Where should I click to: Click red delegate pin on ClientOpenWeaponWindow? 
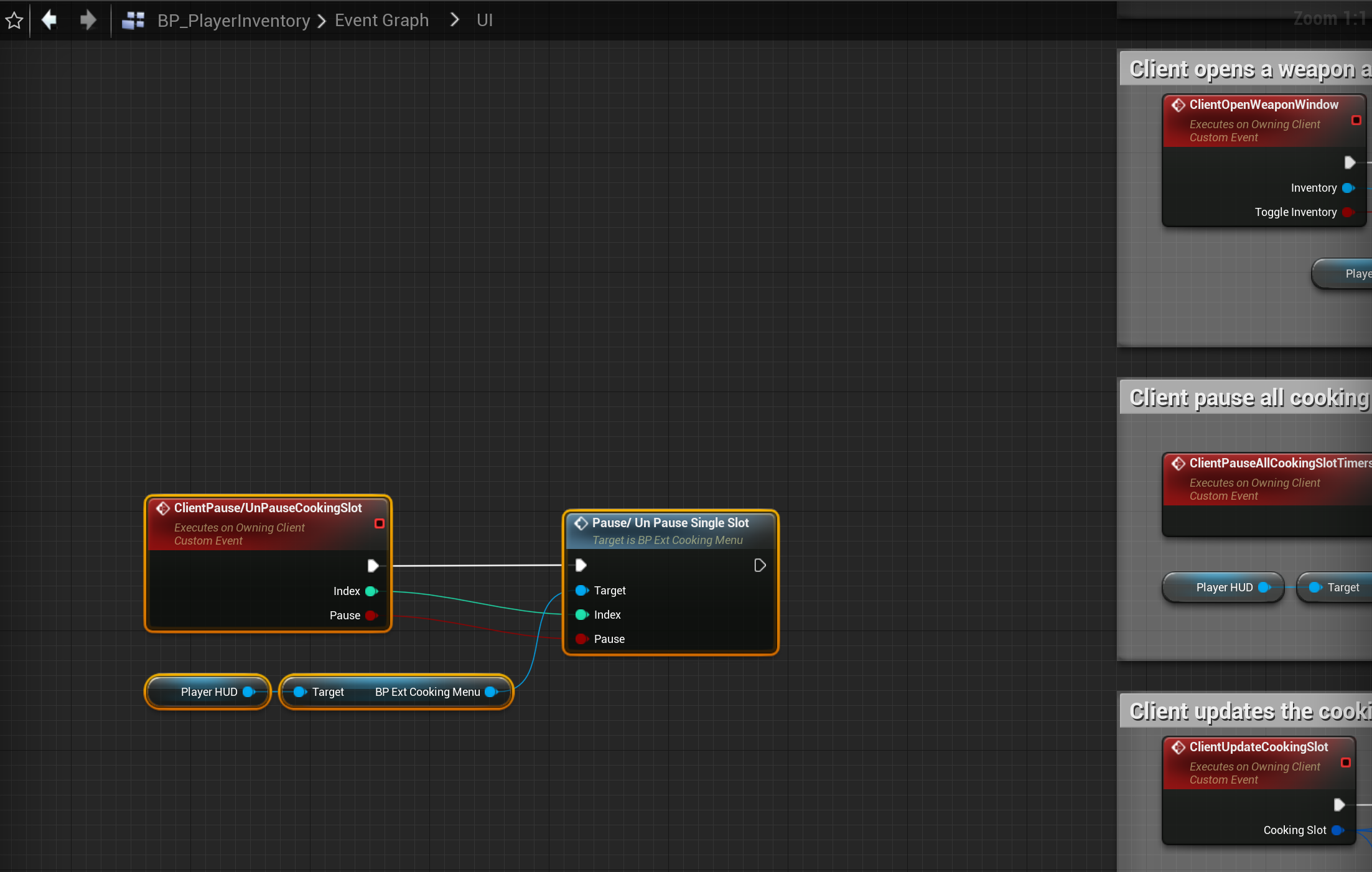(1356, 121)
